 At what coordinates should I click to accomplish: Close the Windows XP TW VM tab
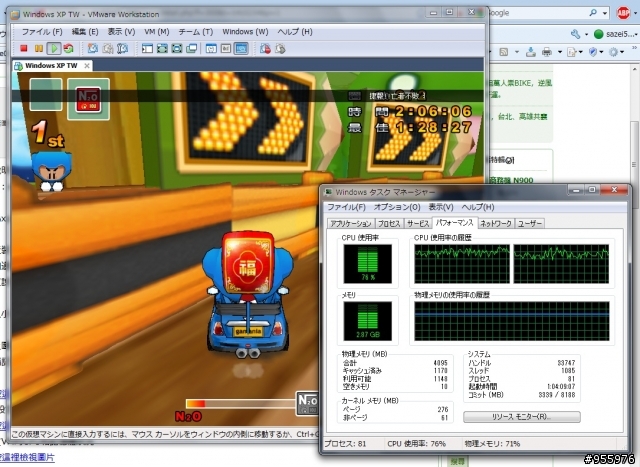[x=87, y=66]
